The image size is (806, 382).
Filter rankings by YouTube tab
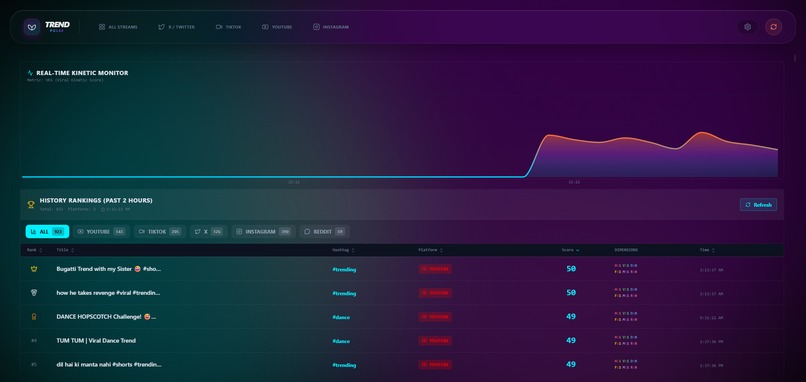click(x=101, y=231)
